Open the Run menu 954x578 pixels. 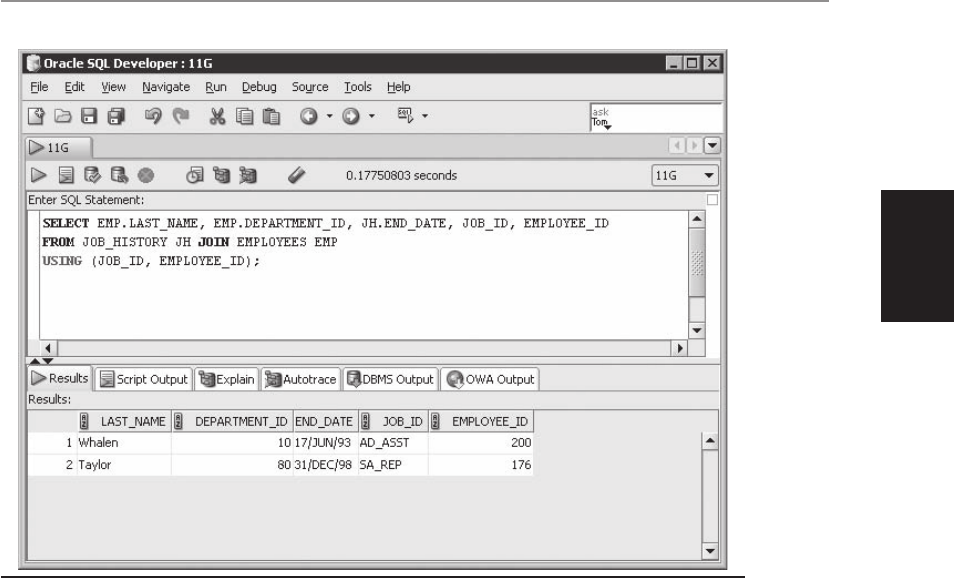[215, 87]
